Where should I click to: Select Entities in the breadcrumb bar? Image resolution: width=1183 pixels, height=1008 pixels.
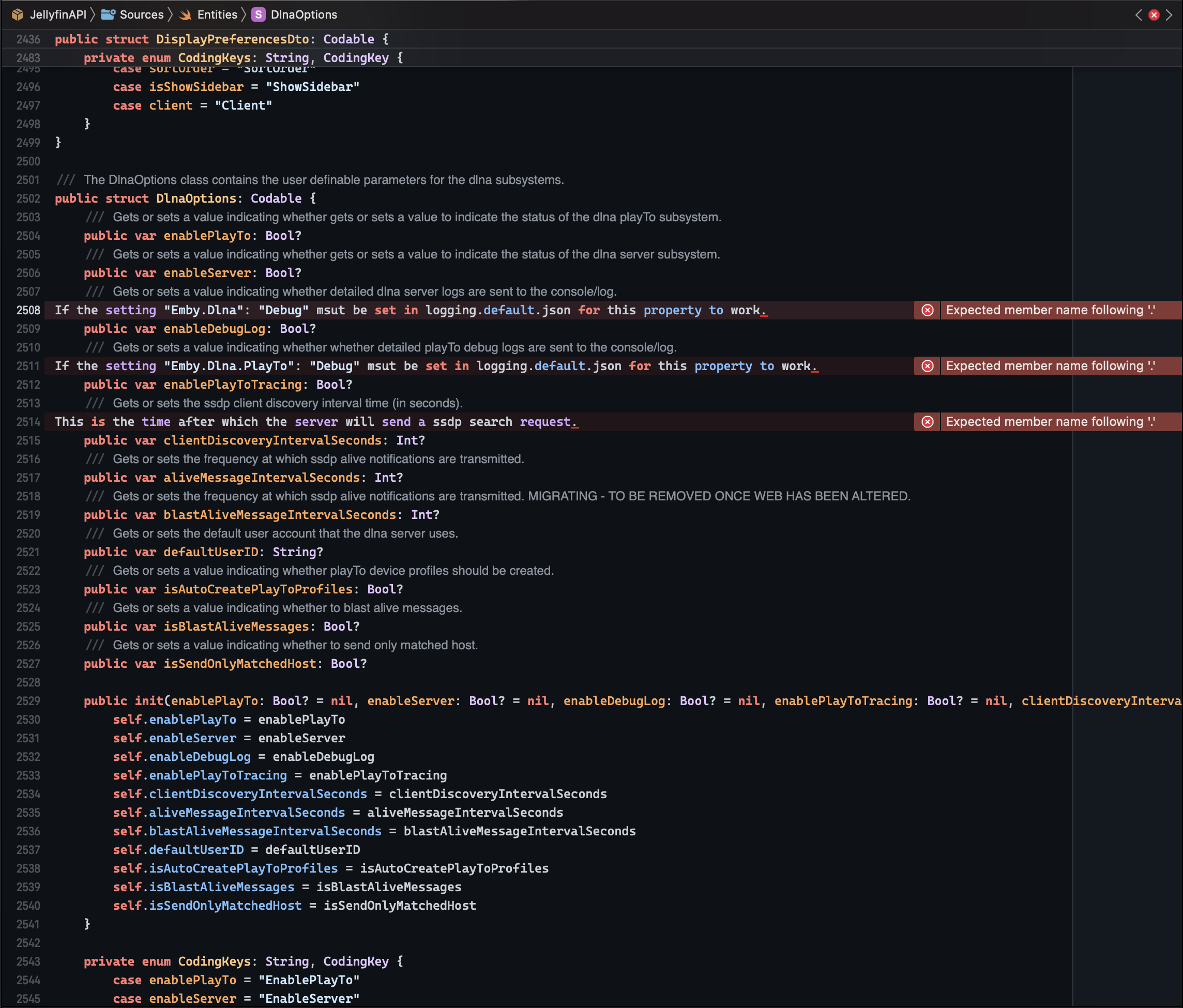coord(217,15)
